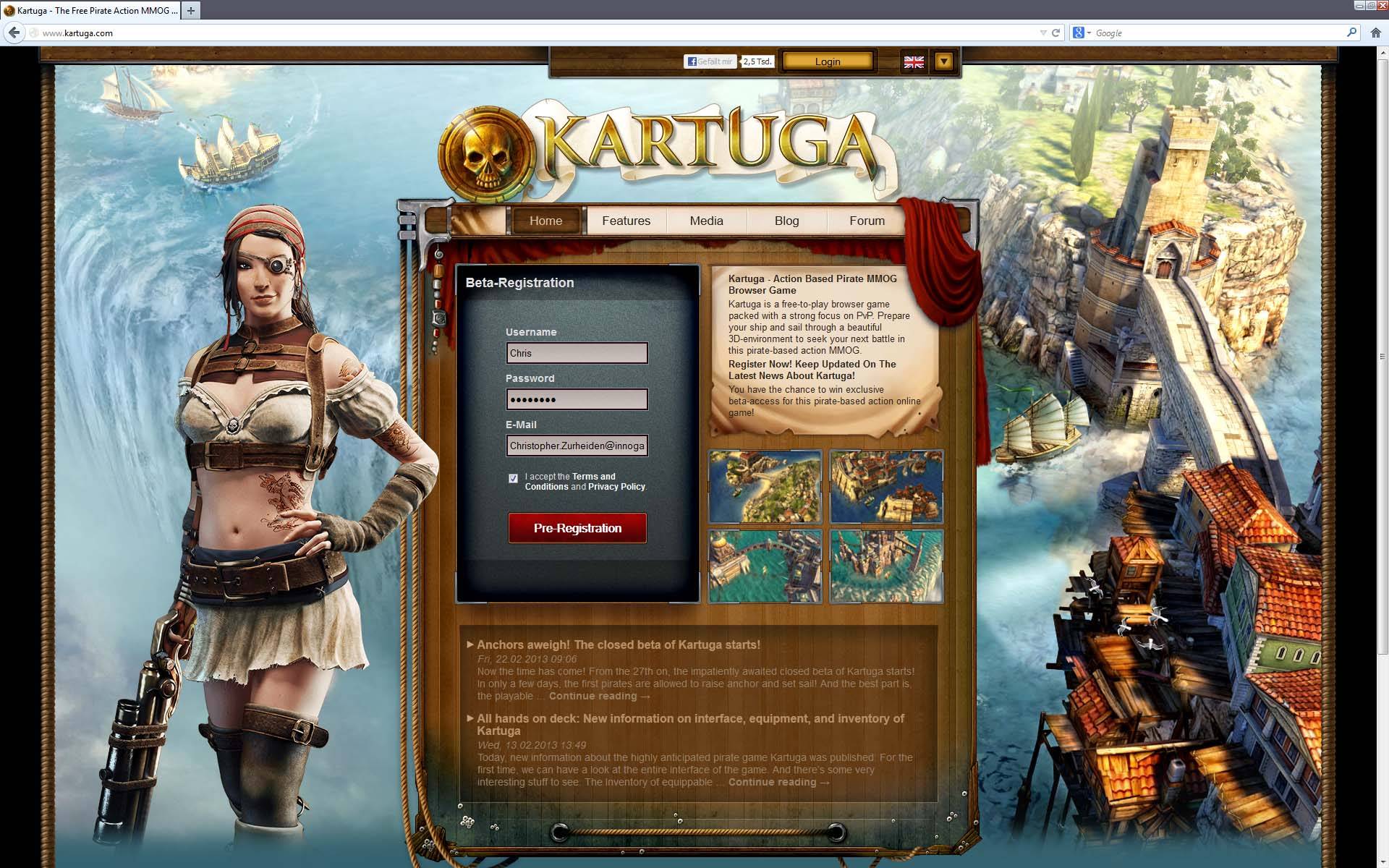
Task: Click the reload page icon
Action: [1055, 33]
